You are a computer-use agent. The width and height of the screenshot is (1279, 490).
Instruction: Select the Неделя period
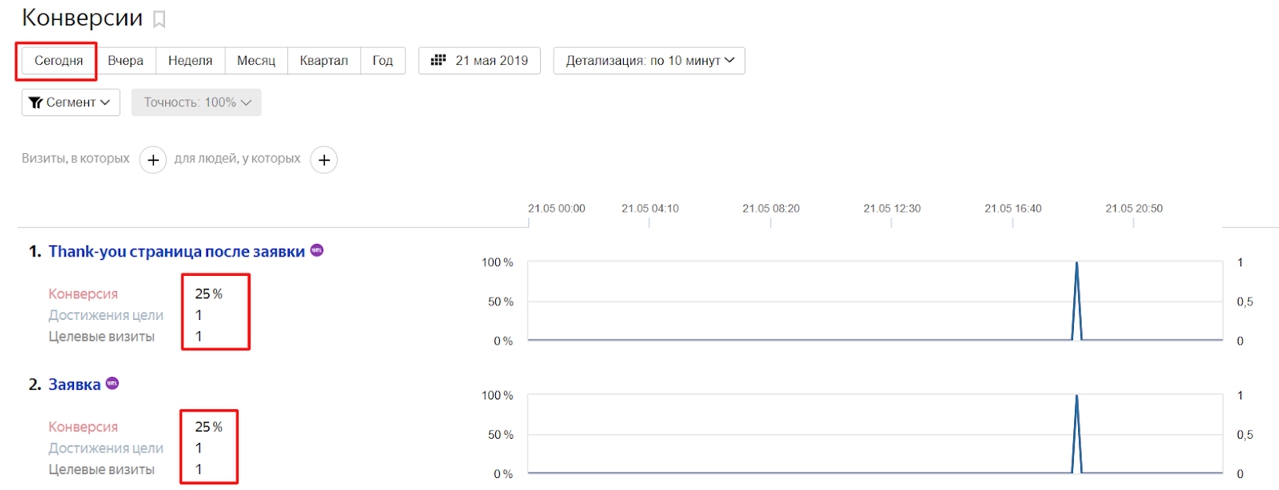[190, 60]
